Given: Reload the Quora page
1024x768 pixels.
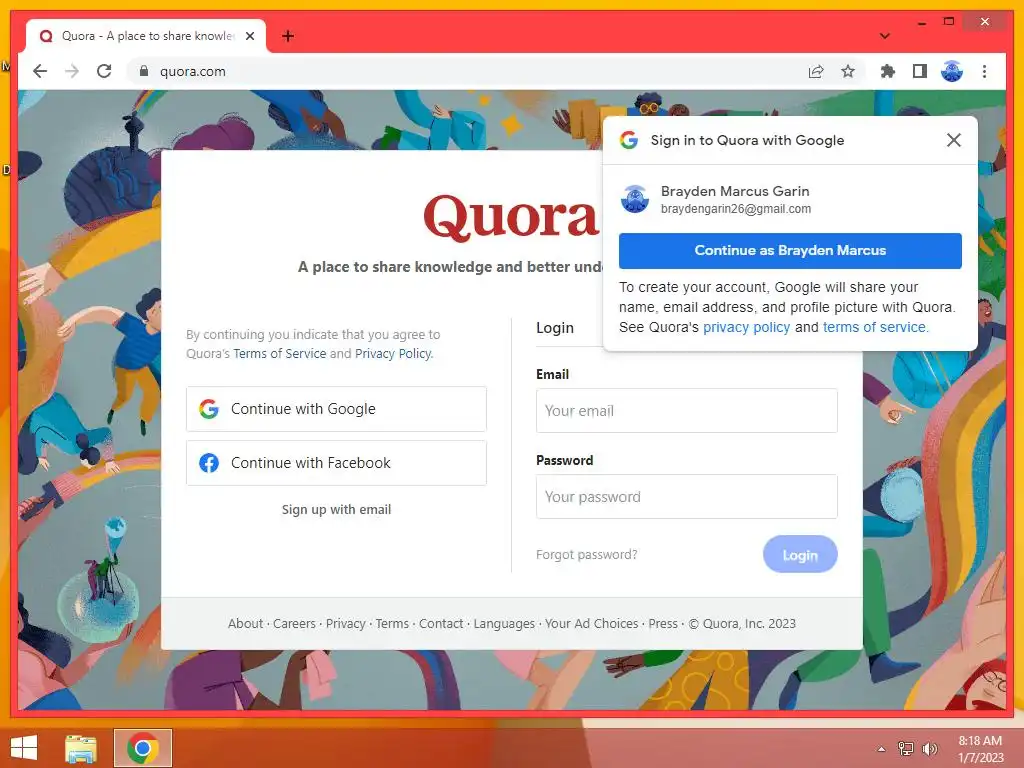Looking at the screenshot, I should tap(104, 71).
